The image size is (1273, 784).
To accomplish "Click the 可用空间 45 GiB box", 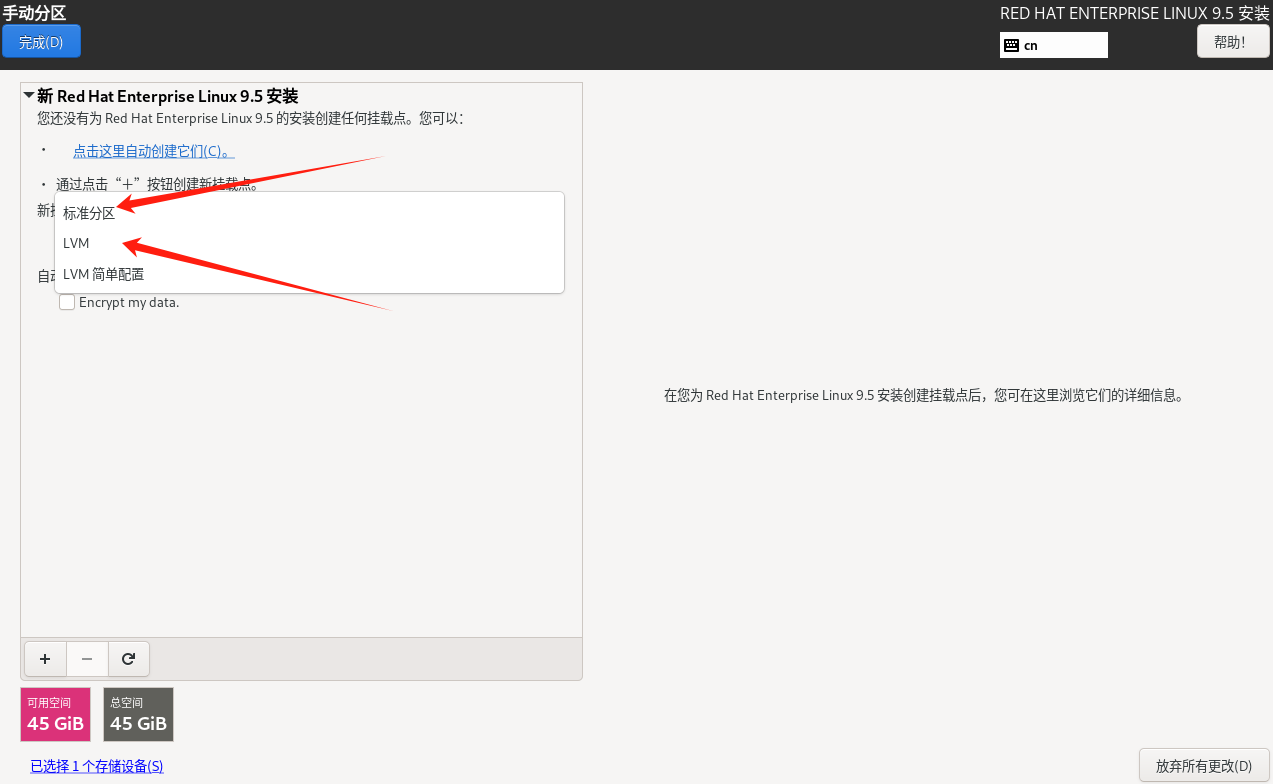I will pos(55,714).
